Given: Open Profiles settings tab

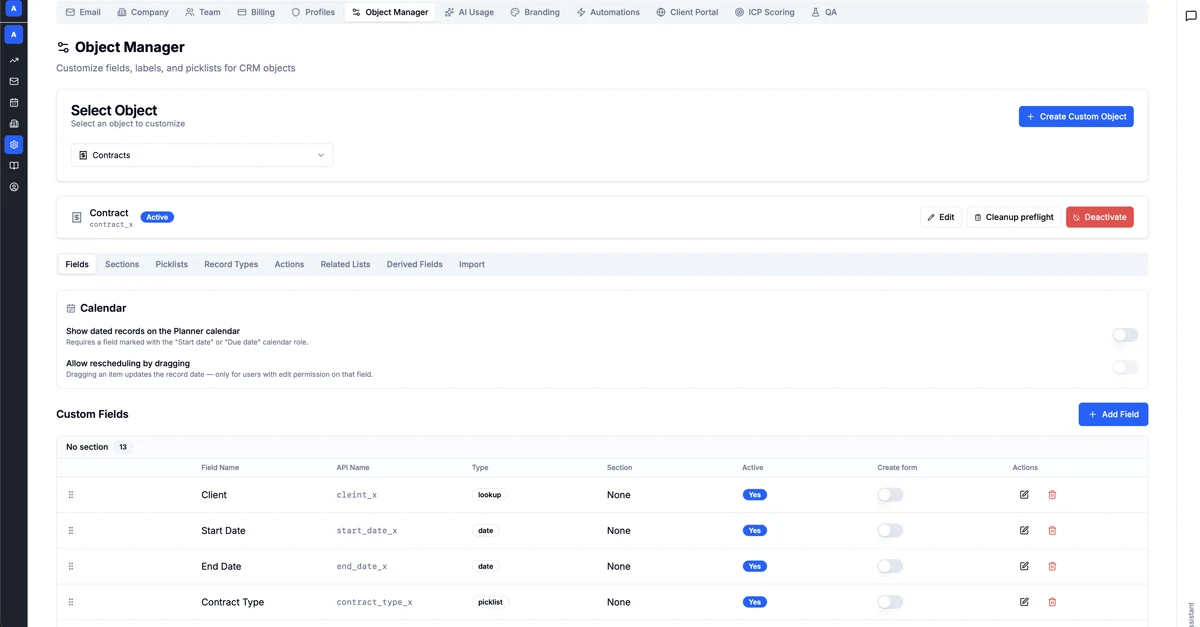Looking at the screenshot, I should tap(313, 12).
